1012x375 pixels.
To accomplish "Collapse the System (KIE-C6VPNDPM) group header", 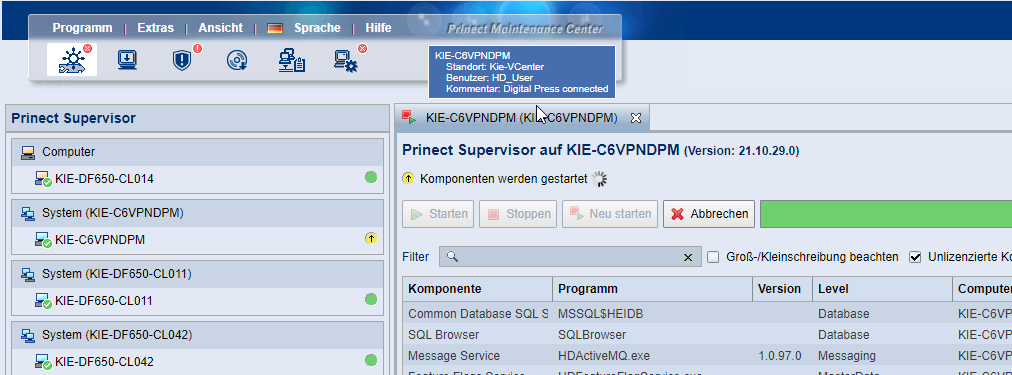I will pos(197,213).
